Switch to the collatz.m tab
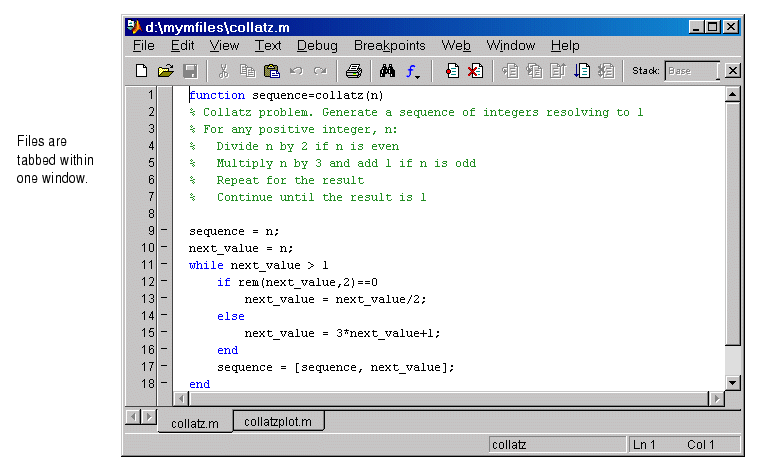Screen dimensions: 766x467 pos(195,423)
